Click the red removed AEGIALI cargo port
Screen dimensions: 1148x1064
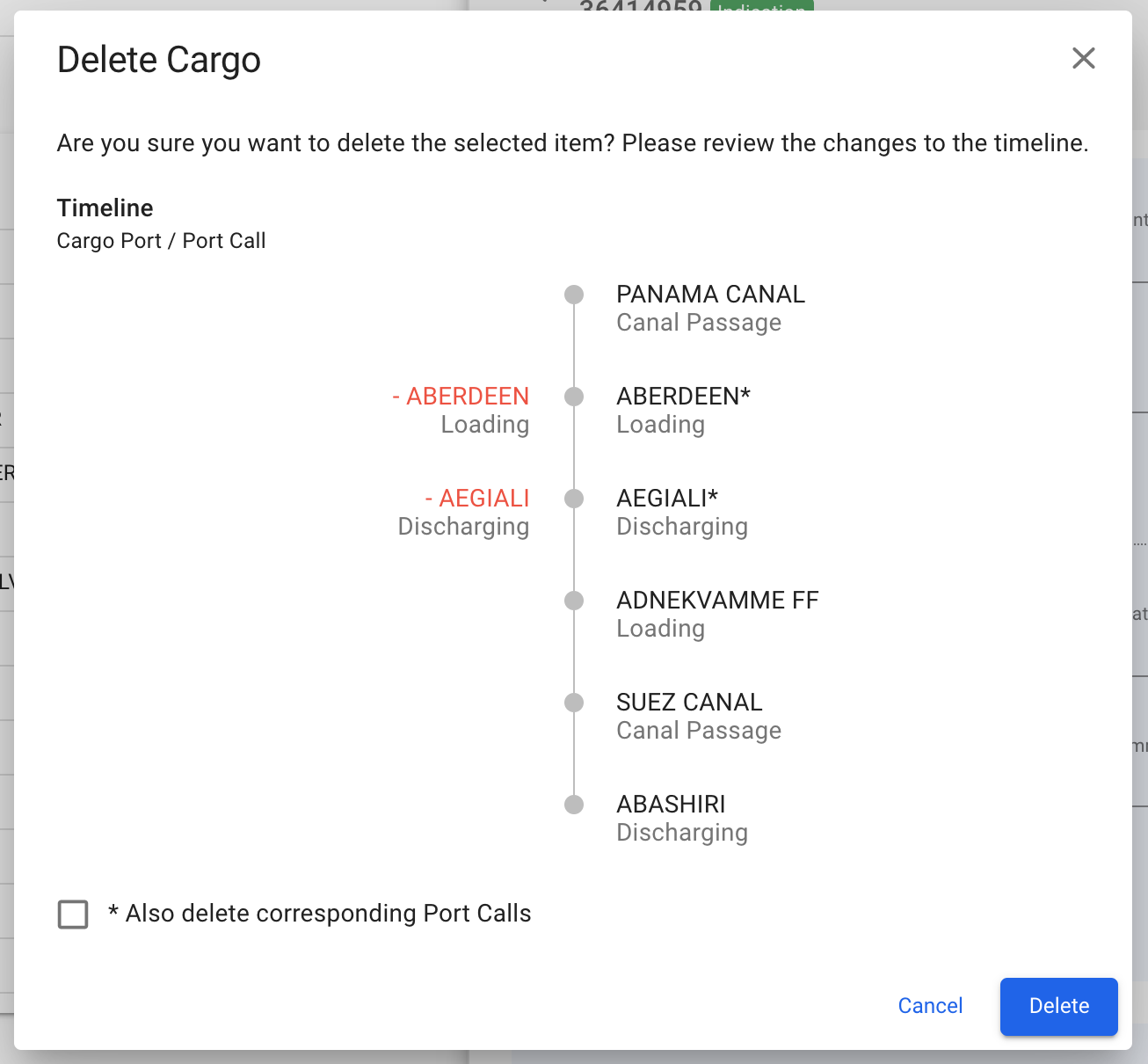pos(477,499)
